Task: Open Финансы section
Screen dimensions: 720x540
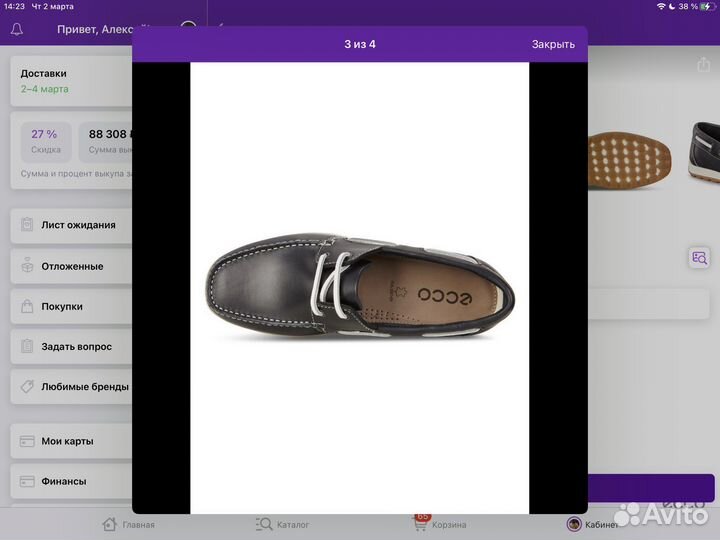Action: 72,481
